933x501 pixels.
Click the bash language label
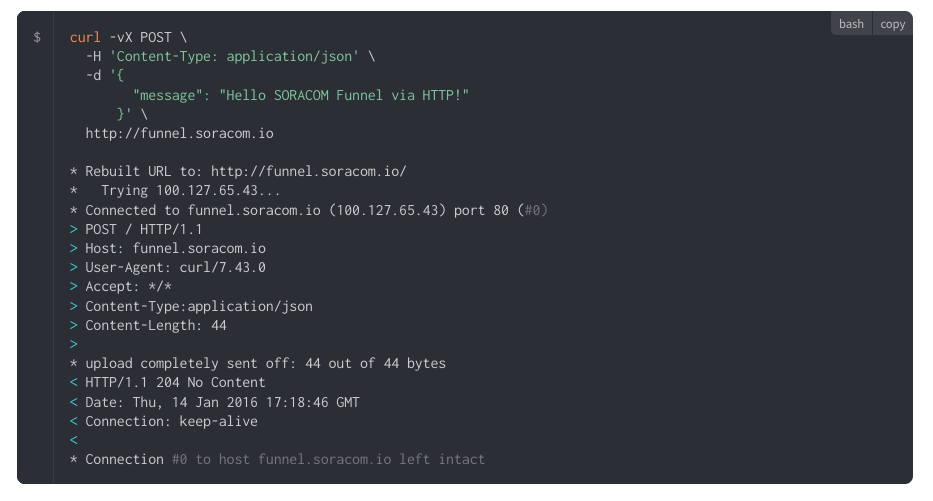[851, 24]
